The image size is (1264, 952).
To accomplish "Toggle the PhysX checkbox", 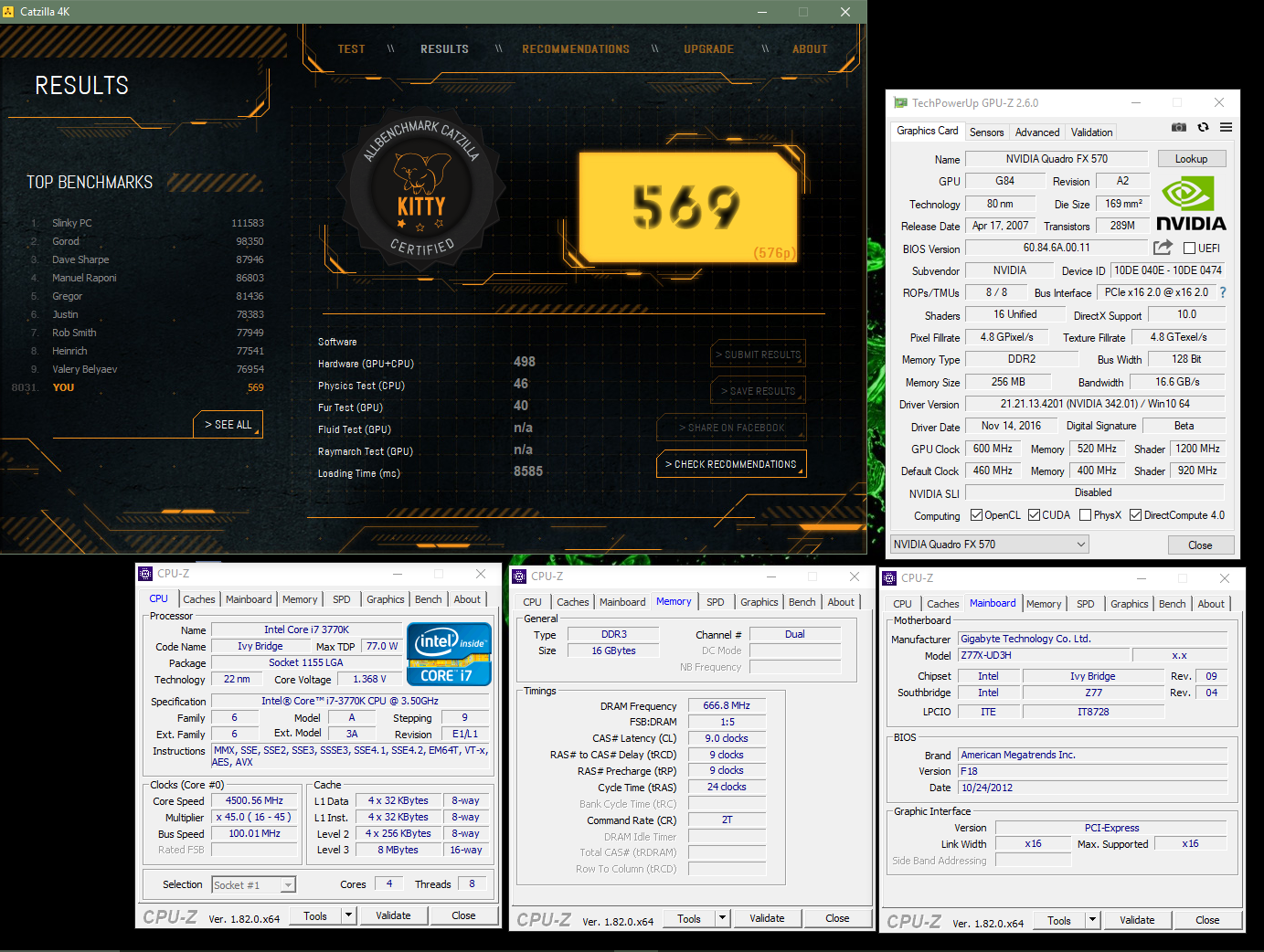I will point(1085,515).
